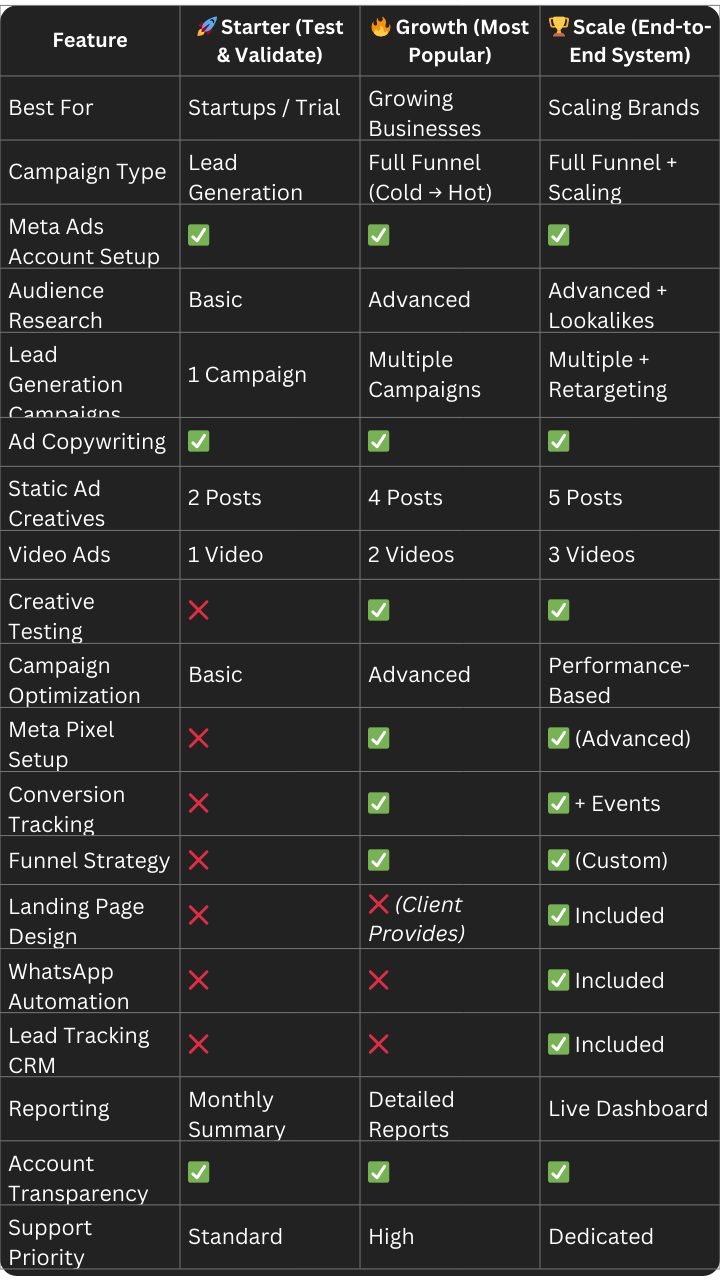Viewport: 720px width, 1280px height.
Task: Click the "Live Dashboard" cell
Action: 628,1108
